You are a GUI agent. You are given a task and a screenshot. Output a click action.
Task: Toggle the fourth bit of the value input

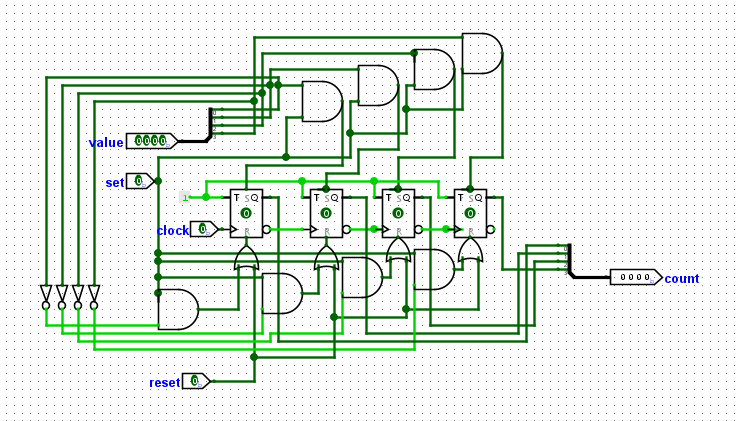point(162,140)
